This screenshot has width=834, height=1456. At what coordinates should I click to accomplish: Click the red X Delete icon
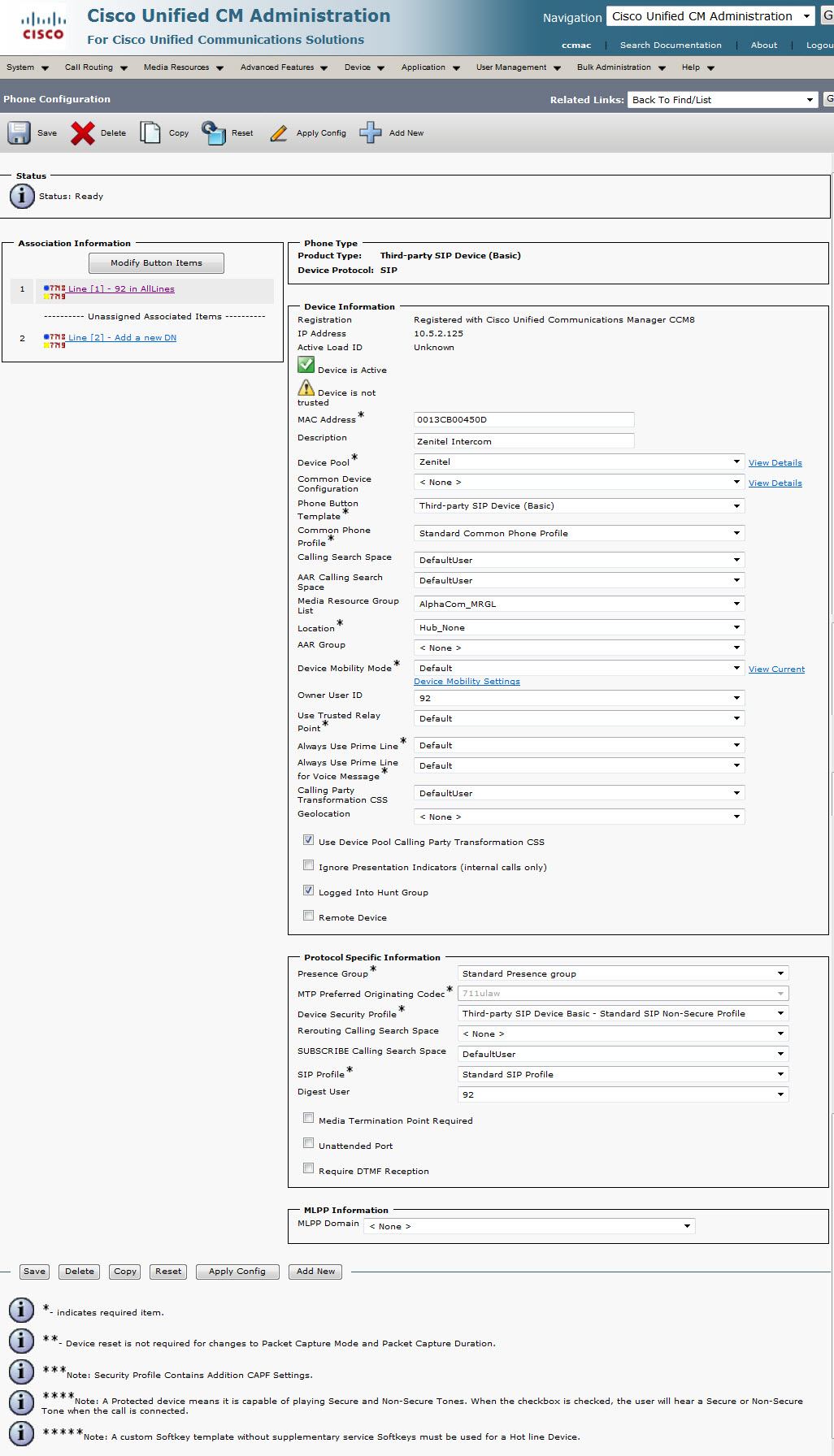pyautogui.click(x=82, y=133)
